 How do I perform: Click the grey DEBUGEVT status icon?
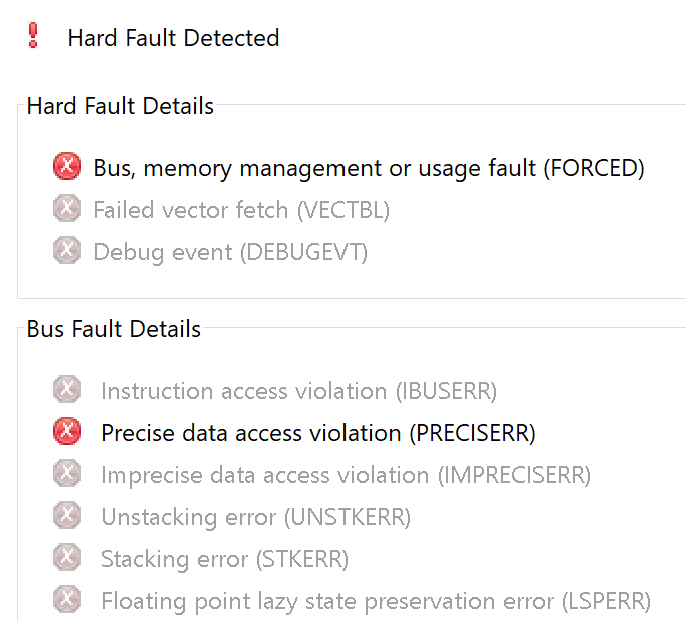[67, 250]
